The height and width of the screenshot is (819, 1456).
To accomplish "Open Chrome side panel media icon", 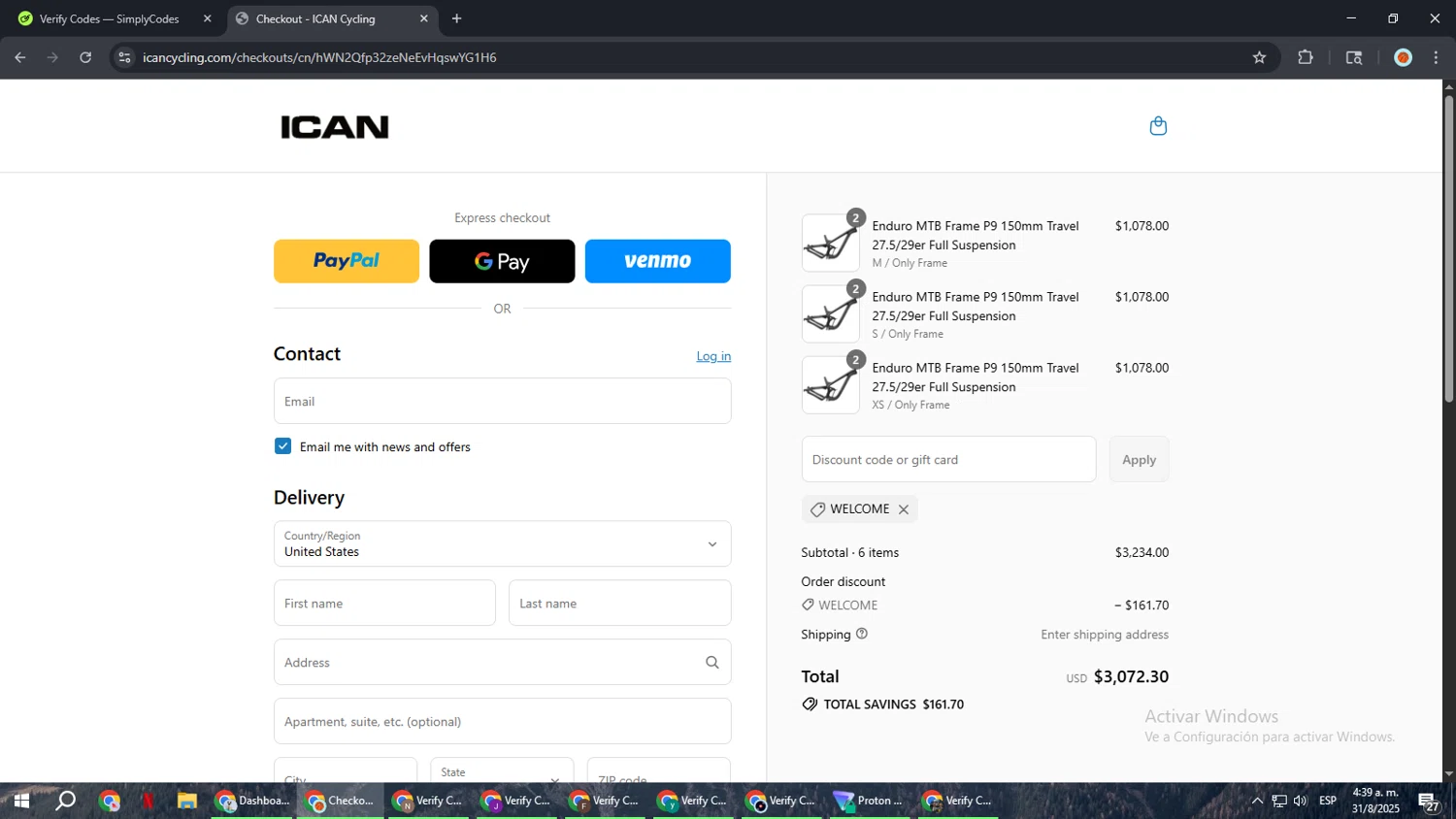I will tap(1354, 57).
